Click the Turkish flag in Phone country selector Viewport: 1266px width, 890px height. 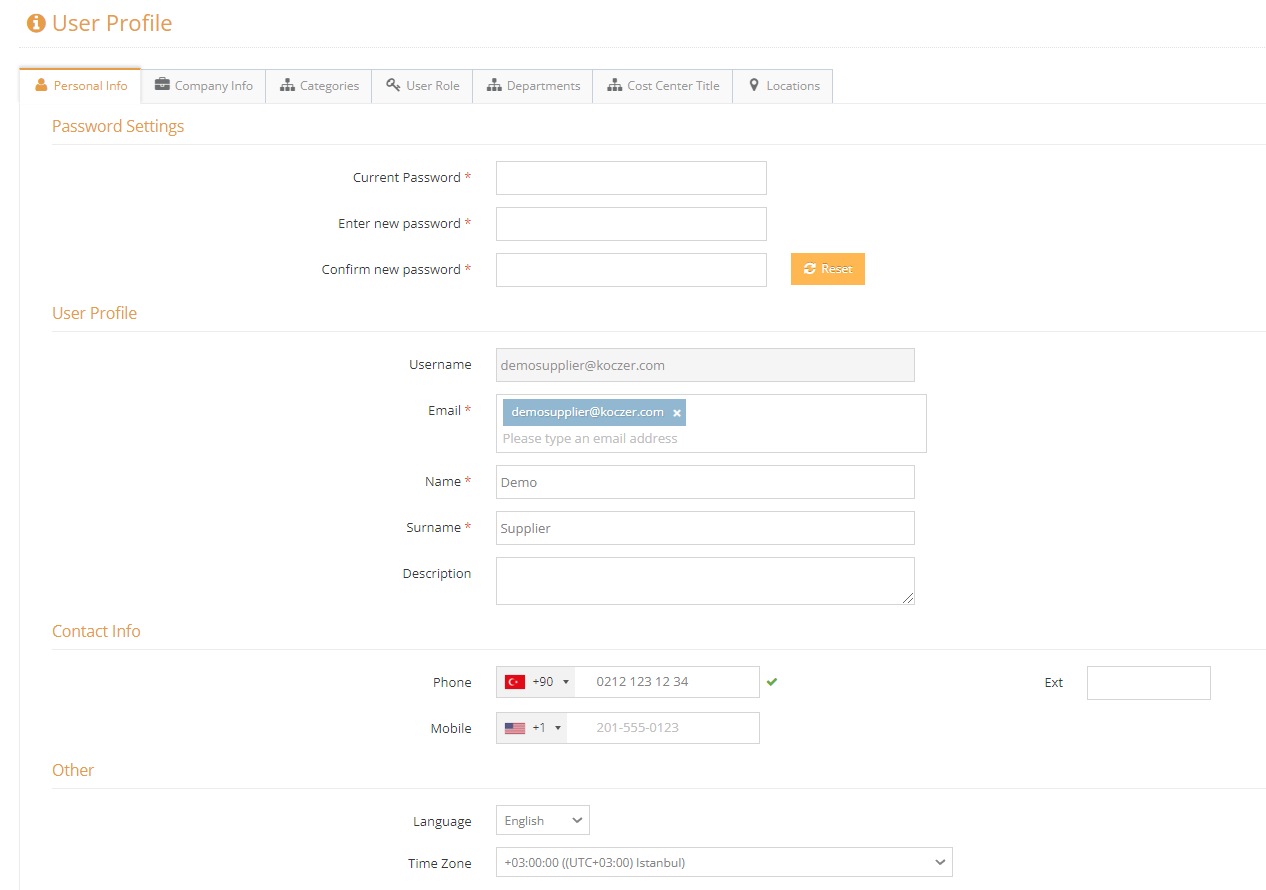pos(513,681)
